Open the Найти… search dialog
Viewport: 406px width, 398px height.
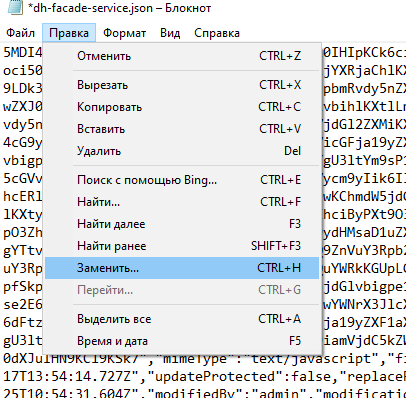coord(182,202)
